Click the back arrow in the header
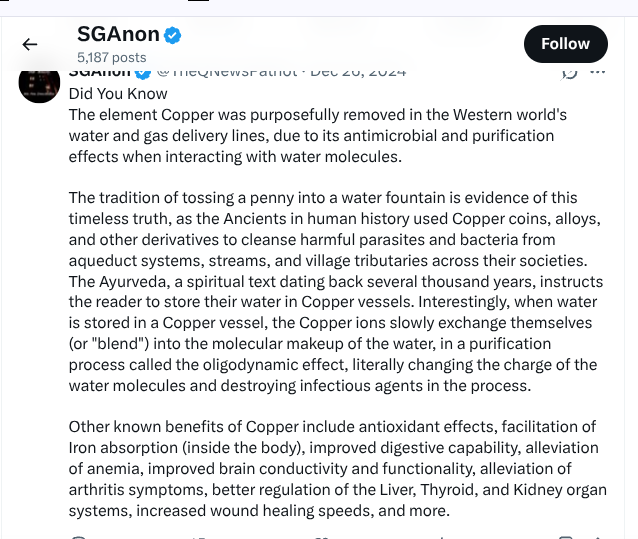This screenshot has width=638, height=539. (30, 44)
